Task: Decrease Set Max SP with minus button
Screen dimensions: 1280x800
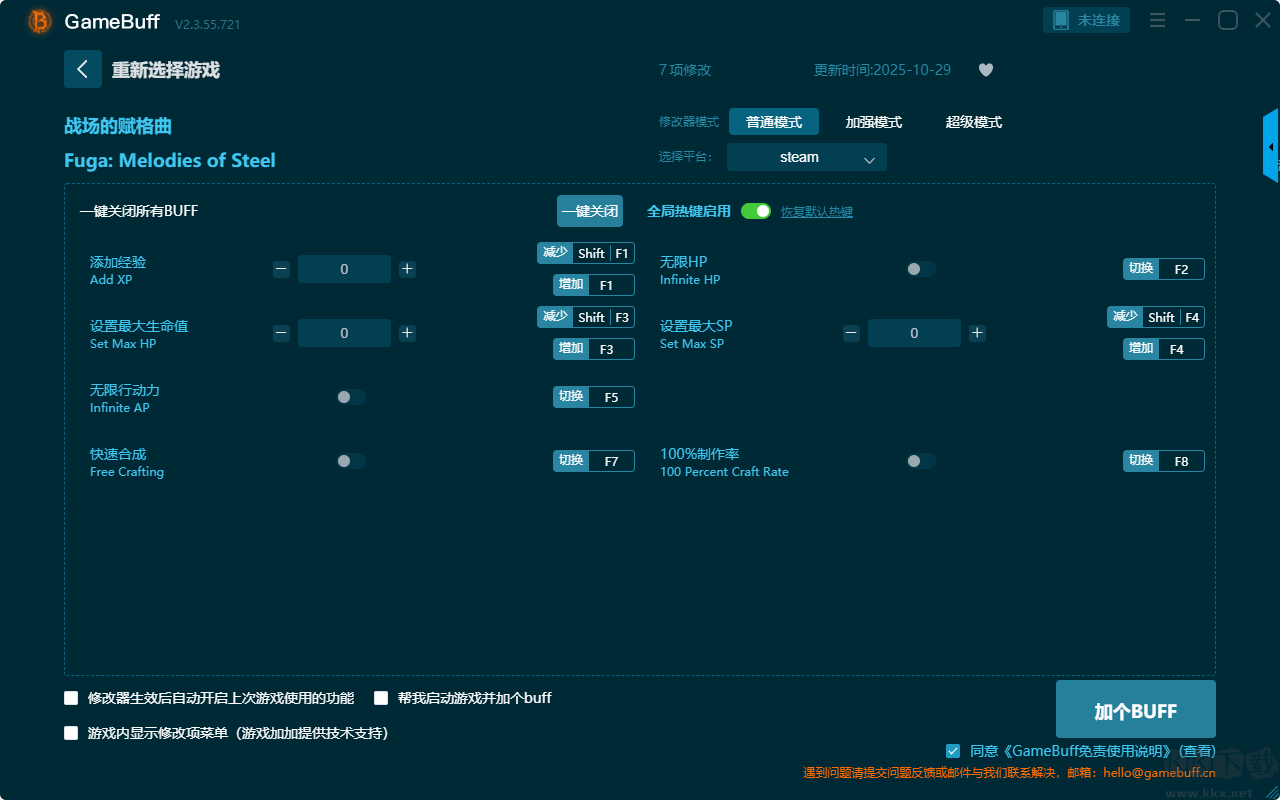Action: coord(851,333)
